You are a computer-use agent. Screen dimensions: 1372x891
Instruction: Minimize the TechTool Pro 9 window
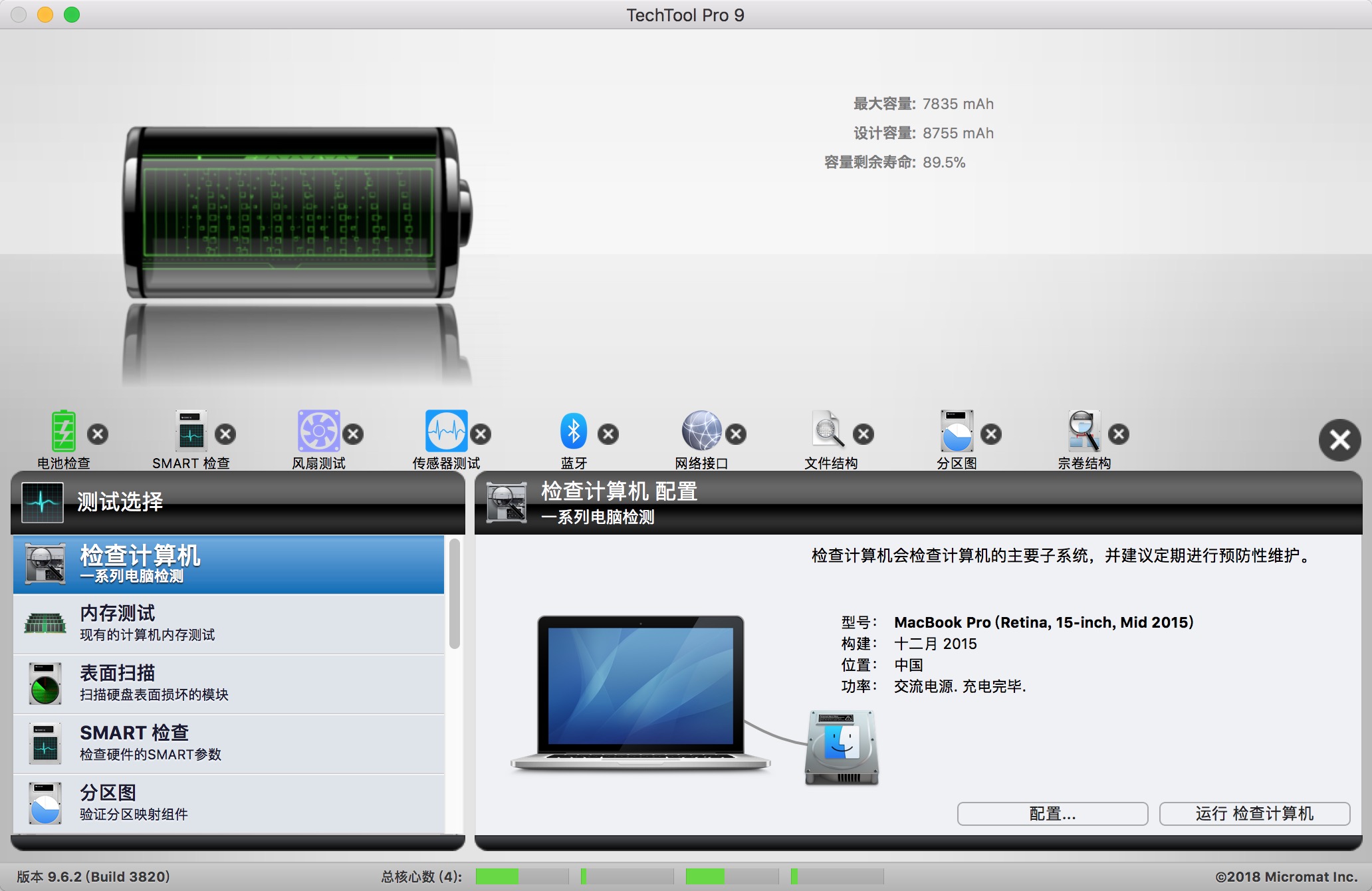[45, 15]
